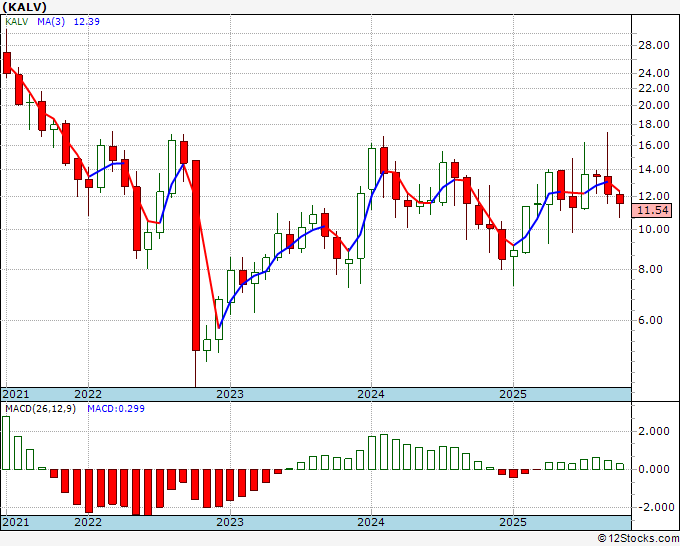The height and width of the screenshot is (546, 680).
Task: Click the 28.00 price axis label
Action: (x=654, y=46)
